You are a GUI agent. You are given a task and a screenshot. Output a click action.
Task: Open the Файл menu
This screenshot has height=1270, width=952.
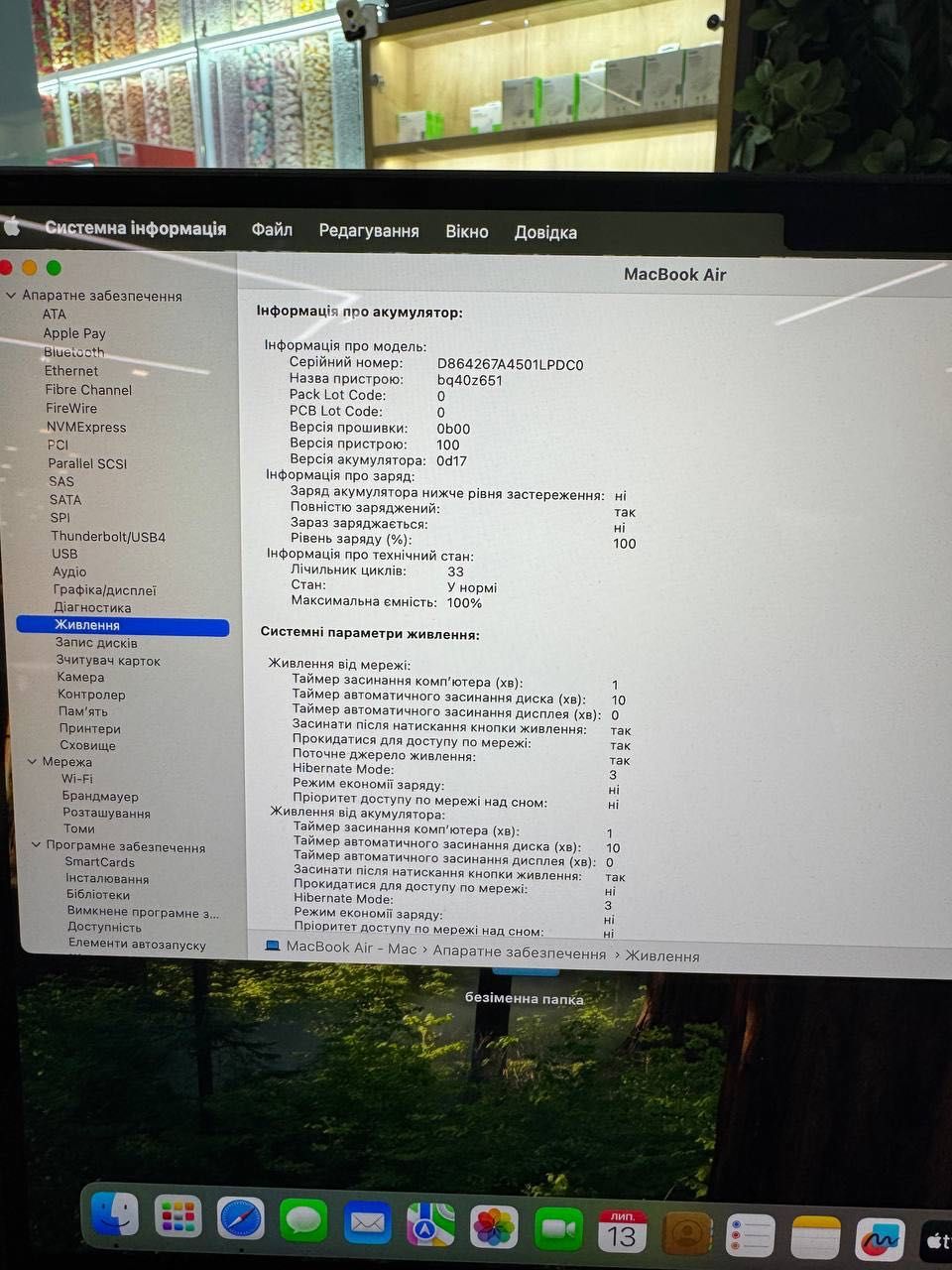coord(272,229)
